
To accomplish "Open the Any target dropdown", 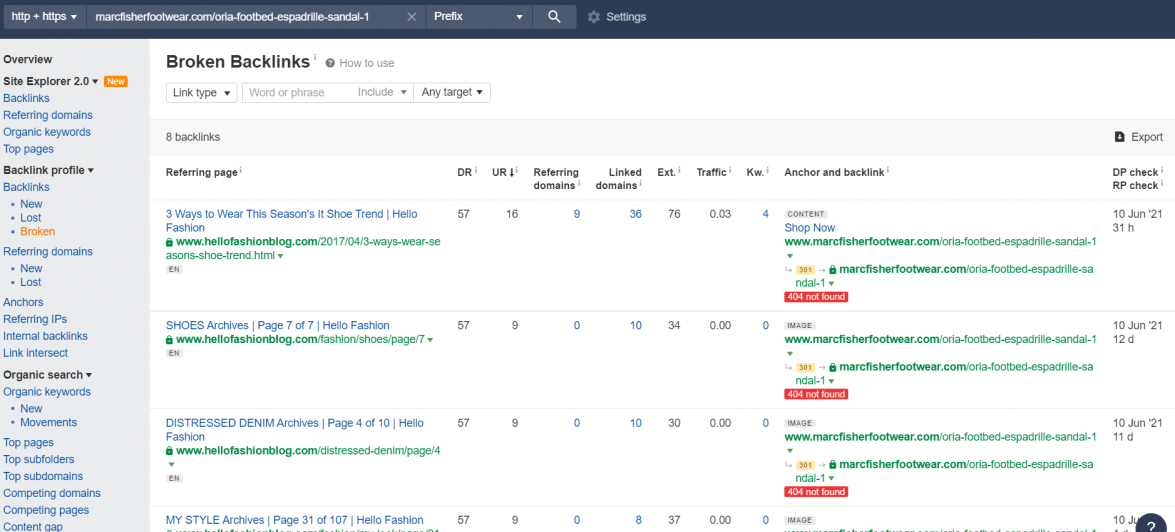I will click(452, 92).
